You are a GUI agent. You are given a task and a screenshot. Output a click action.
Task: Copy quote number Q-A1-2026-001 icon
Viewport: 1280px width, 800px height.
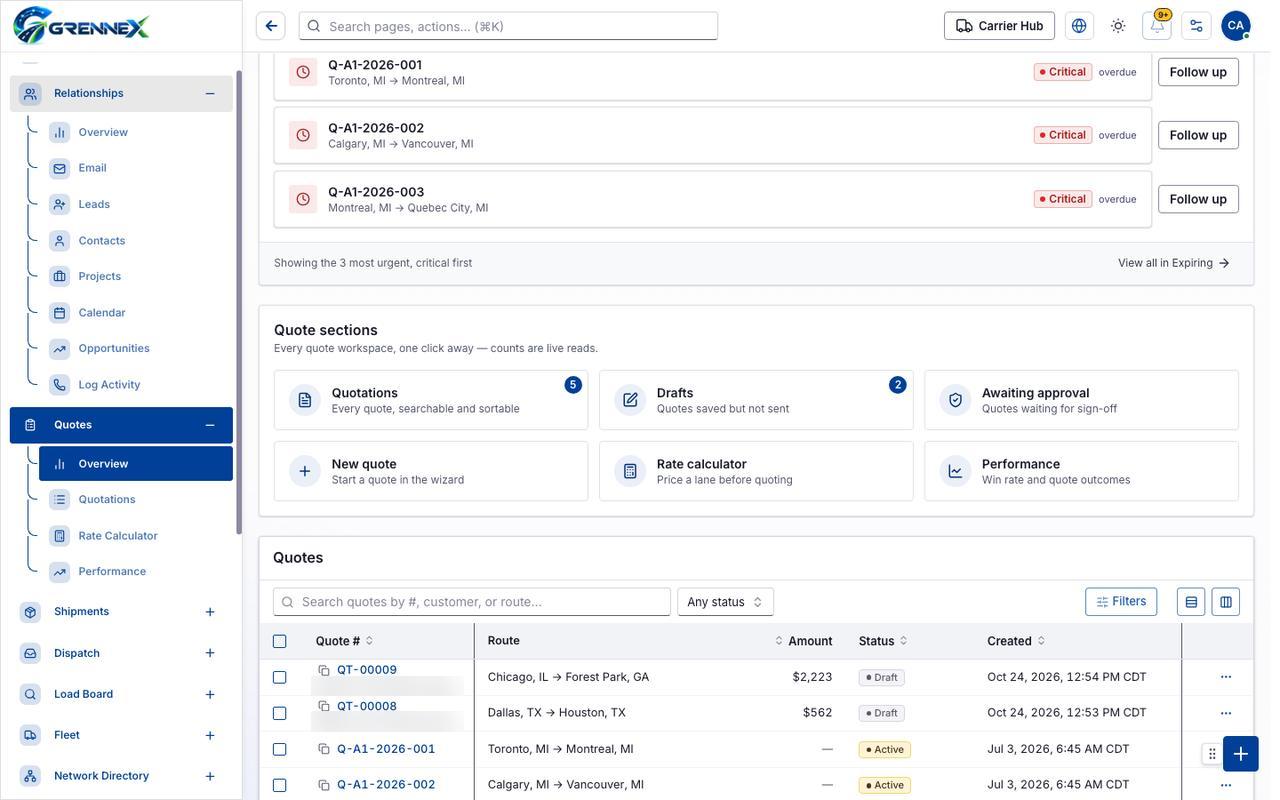coord(324,749)
